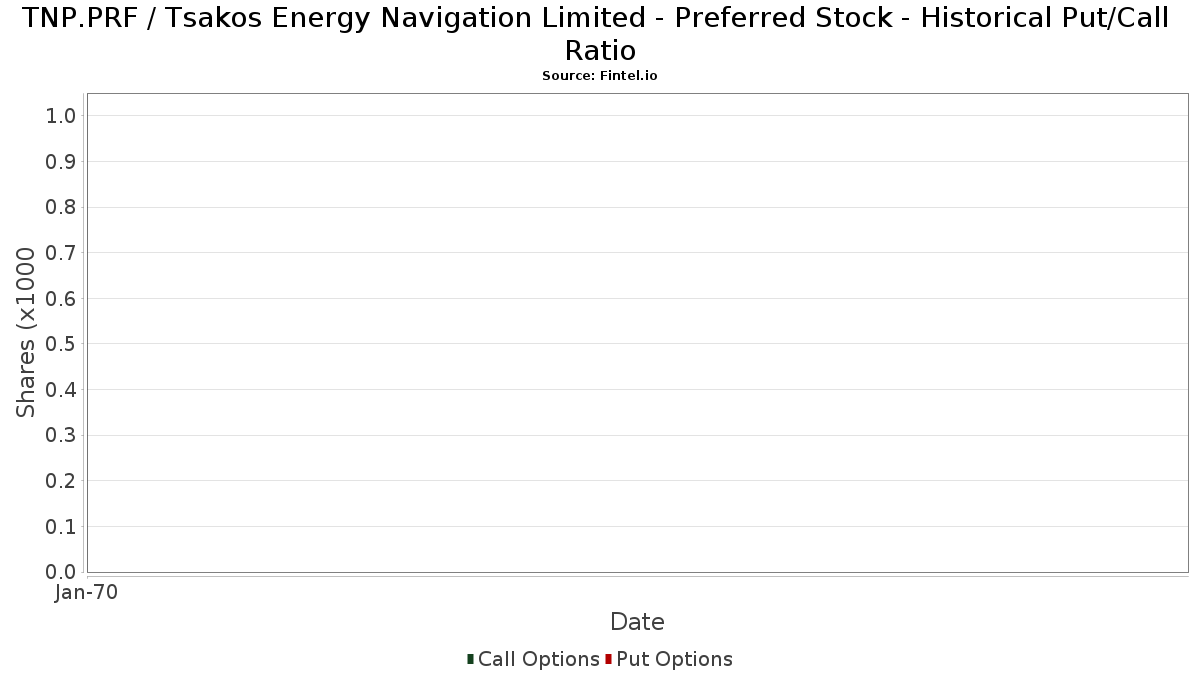Toggle the Call Options legend label

539,659
